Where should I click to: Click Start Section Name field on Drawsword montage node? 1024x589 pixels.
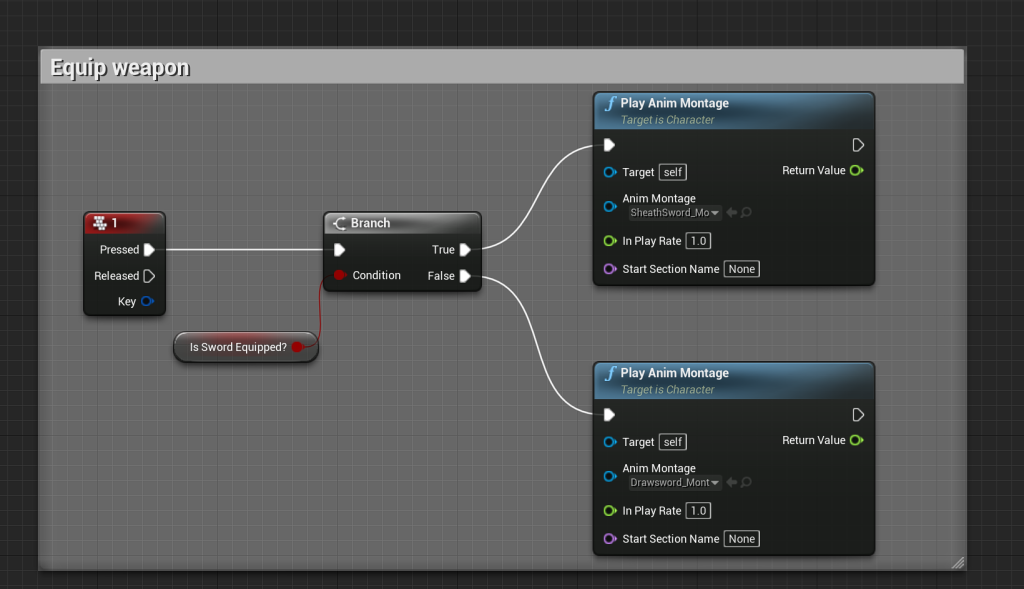coord(741,539)
